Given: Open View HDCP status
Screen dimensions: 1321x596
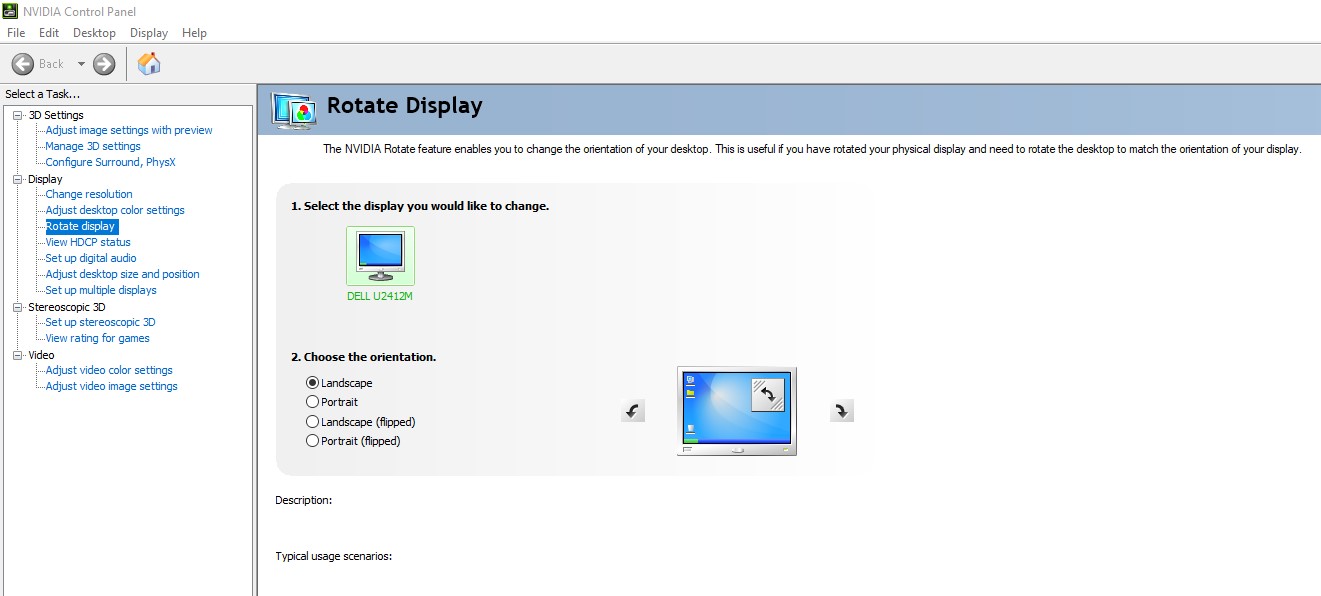Looking at the screenshot, I should (x=88, y=242).
